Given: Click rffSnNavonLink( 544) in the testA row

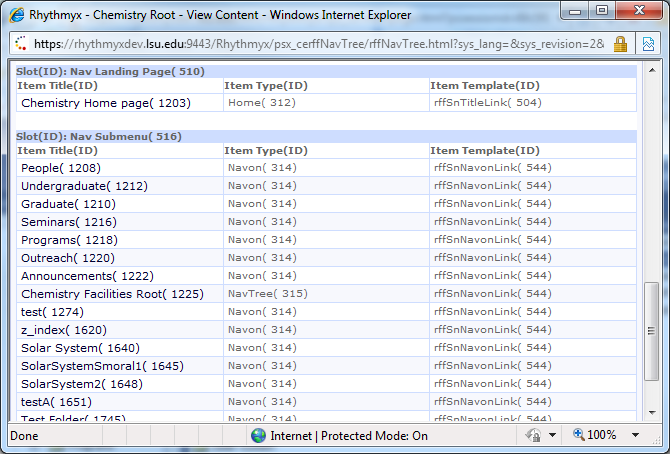Looking at the screenshot, I should (493, 401).
